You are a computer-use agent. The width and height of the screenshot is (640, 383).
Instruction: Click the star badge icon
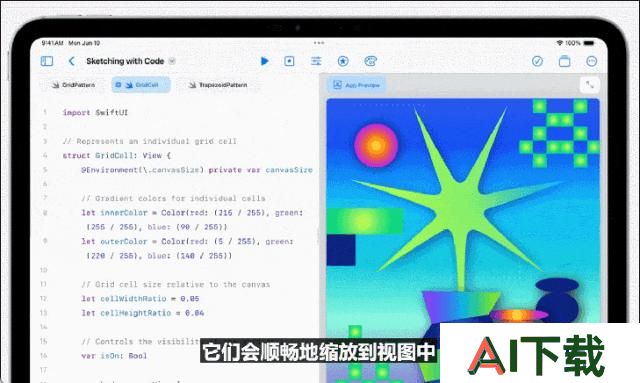[343, 61]
